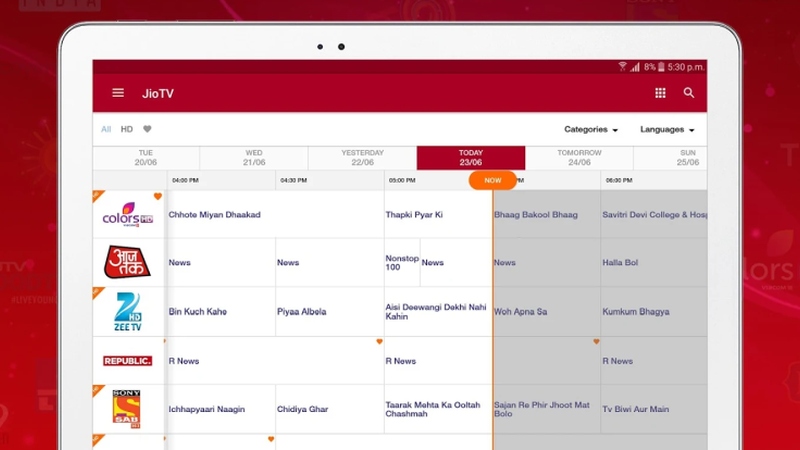Select the TODAY 23/06 tab
The width and height of the screenshot is (800, 450).
click(470, 158)
